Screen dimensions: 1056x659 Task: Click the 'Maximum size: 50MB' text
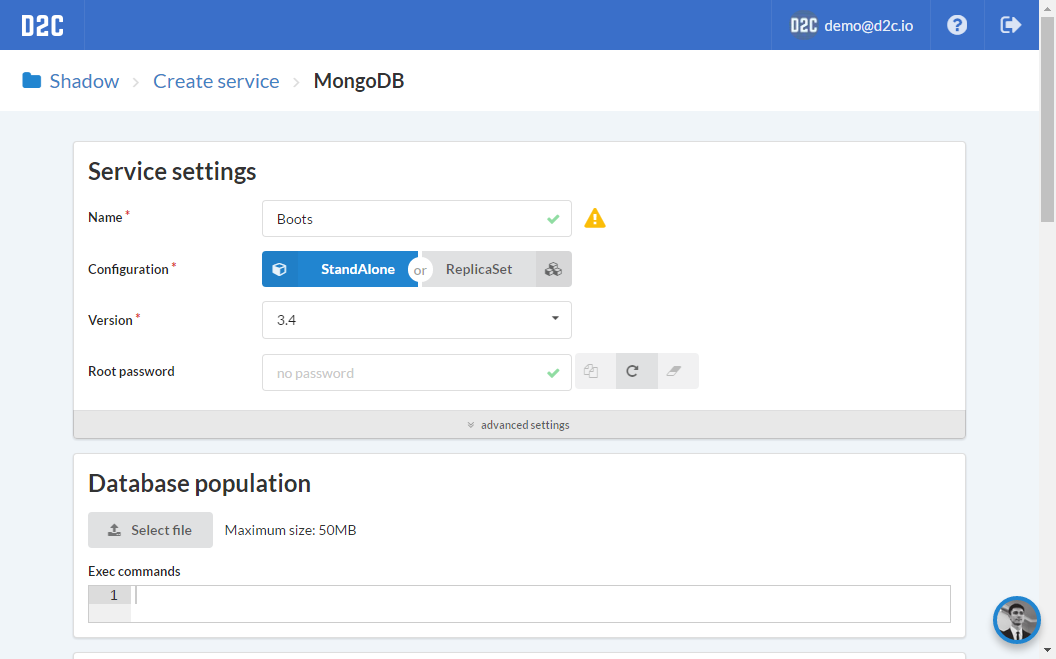290,530
